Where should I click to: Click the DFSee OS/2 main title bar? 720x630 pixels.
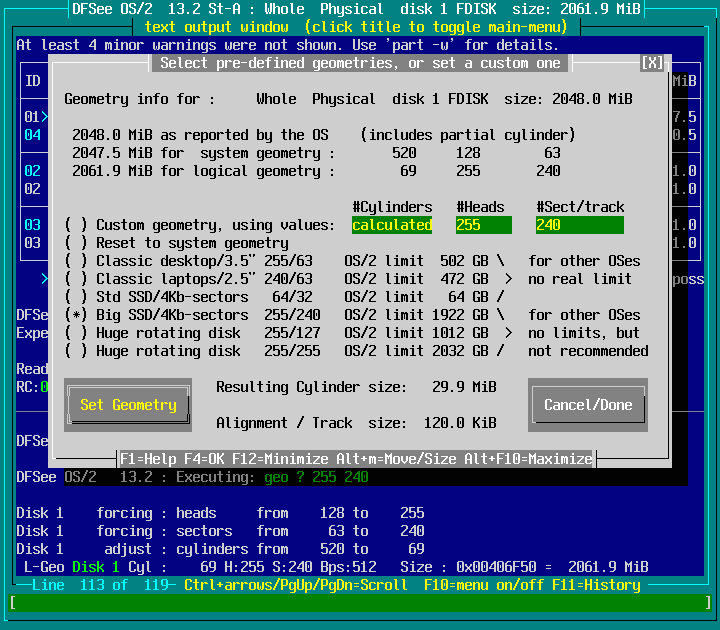pos(359,9)
